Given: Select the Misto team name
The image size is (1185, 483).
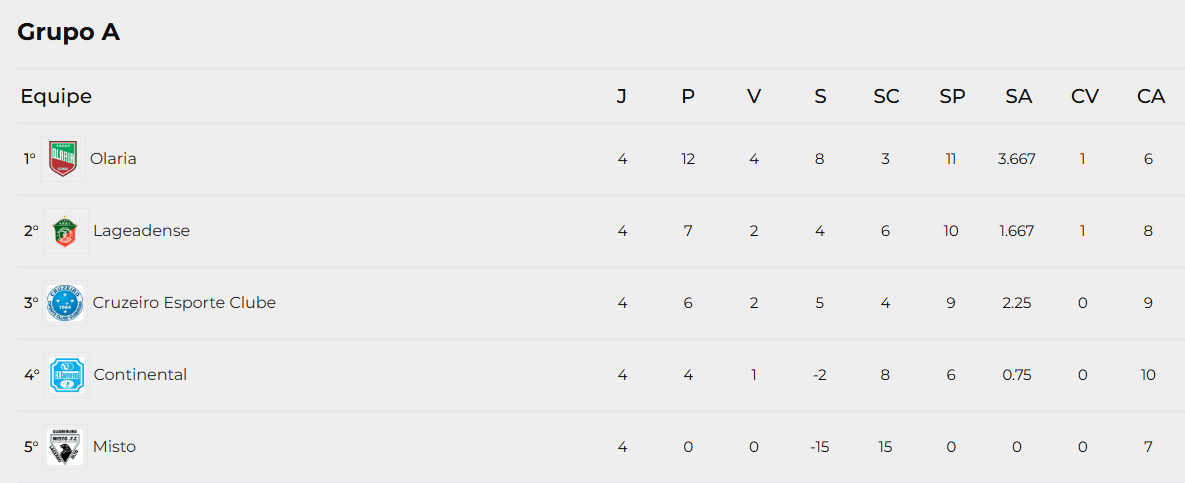Looking at the screenshot, I should tap(114, 447).
